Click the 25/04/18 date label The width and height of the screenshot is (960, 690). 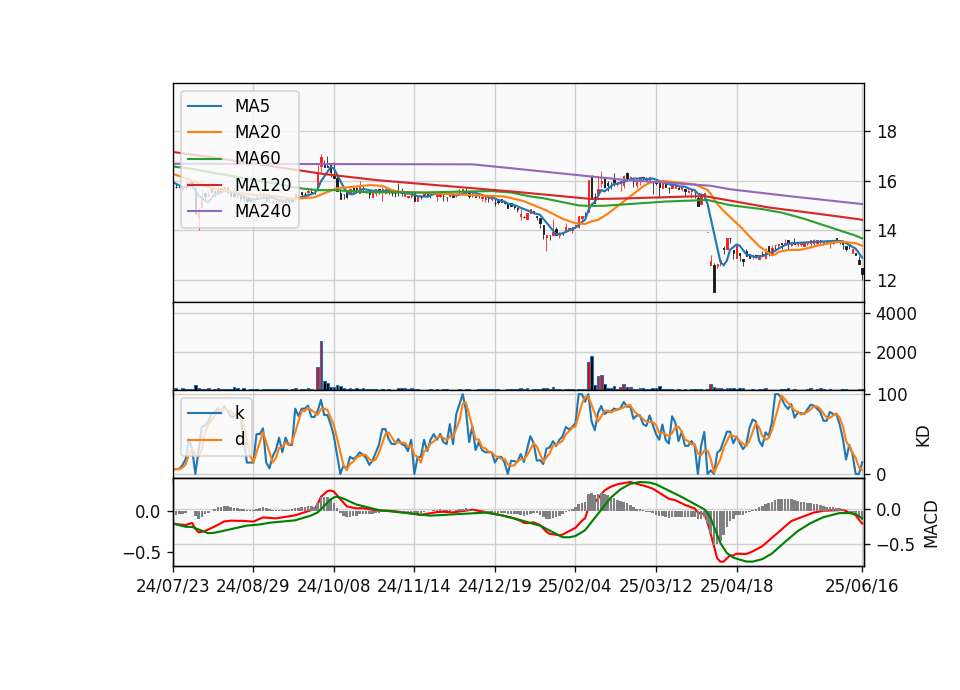click(x=737, y=586)
